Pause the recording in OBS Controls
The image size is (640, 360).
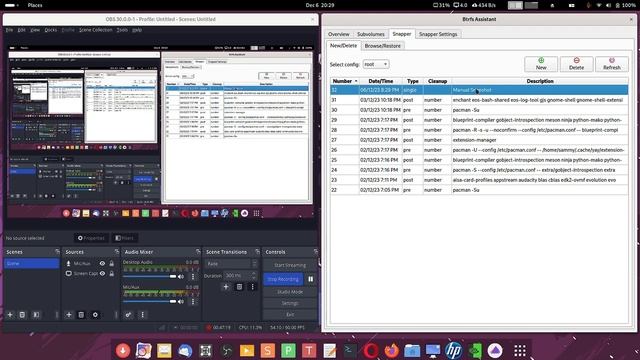[x=311, y=279]
